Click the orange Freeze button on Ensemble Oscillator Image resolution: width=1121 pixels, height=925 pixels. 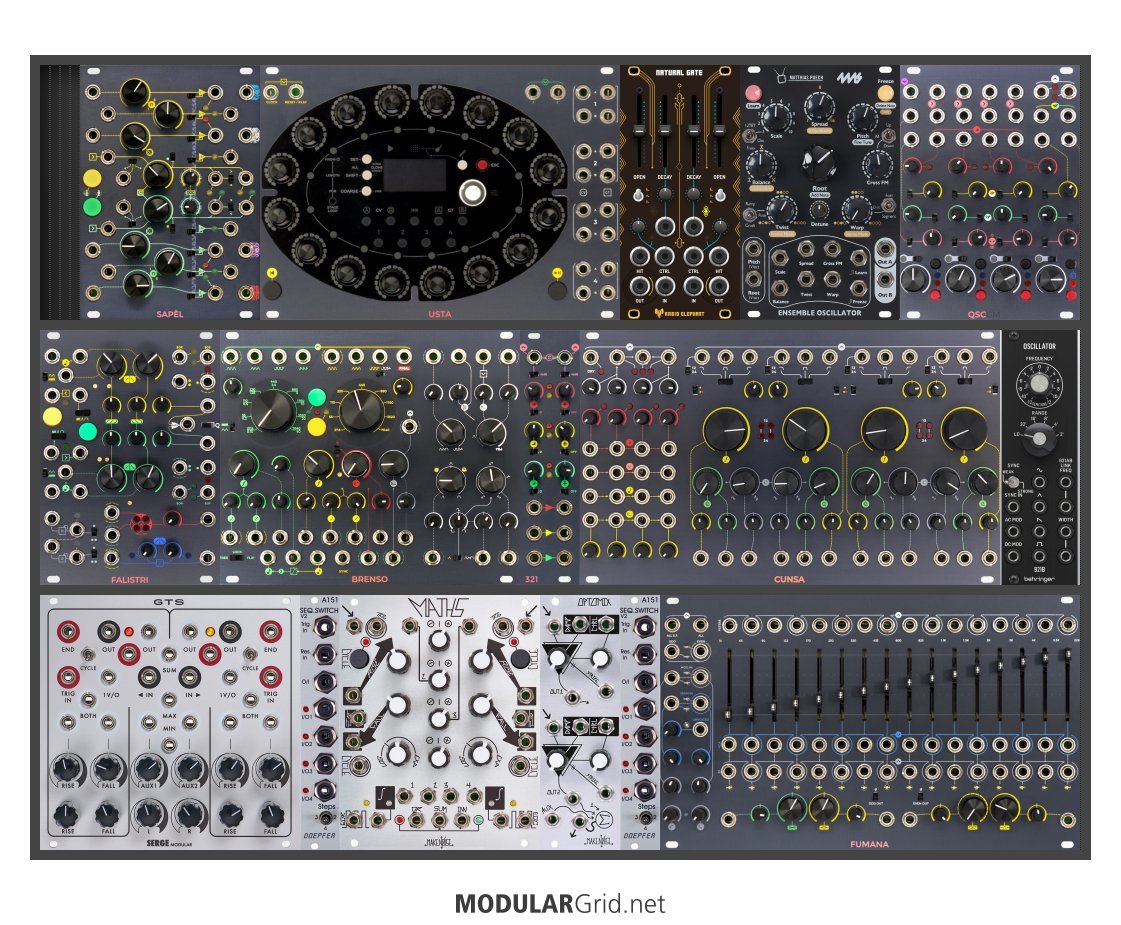(886, 94)
